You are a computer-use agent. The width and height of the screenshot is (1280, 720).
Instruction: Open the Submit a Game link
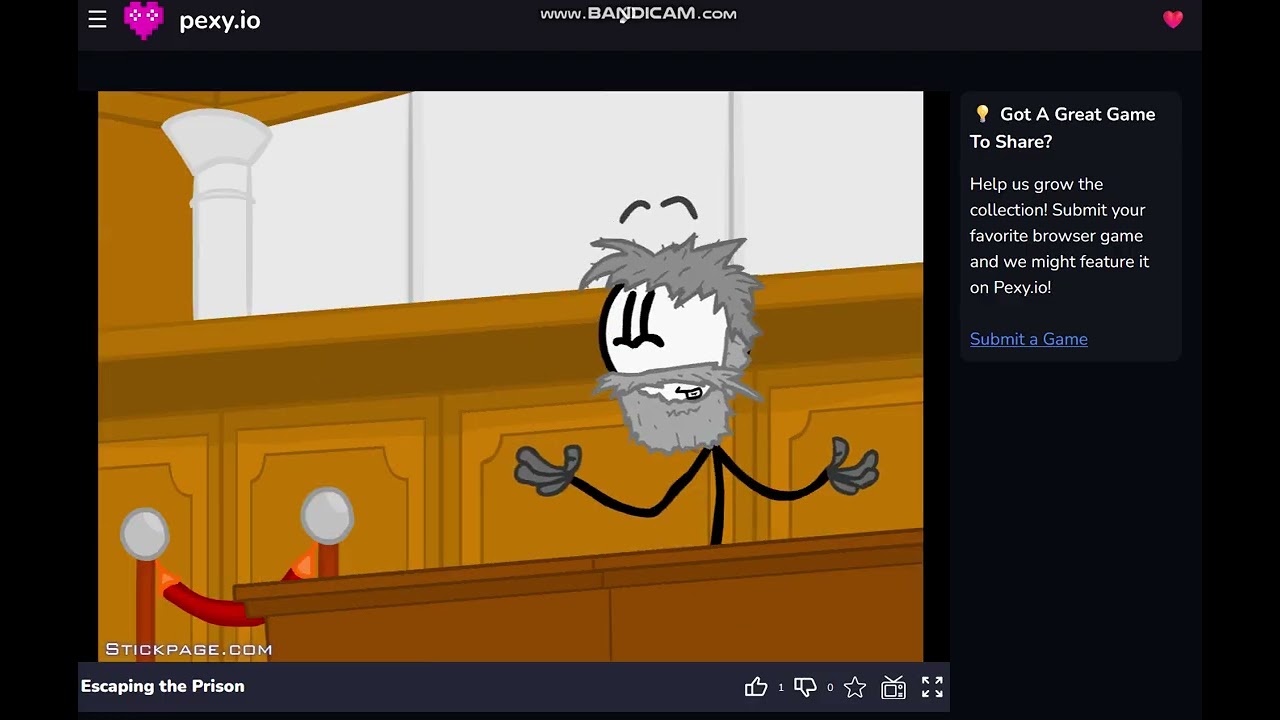[x=1029, y=339]
